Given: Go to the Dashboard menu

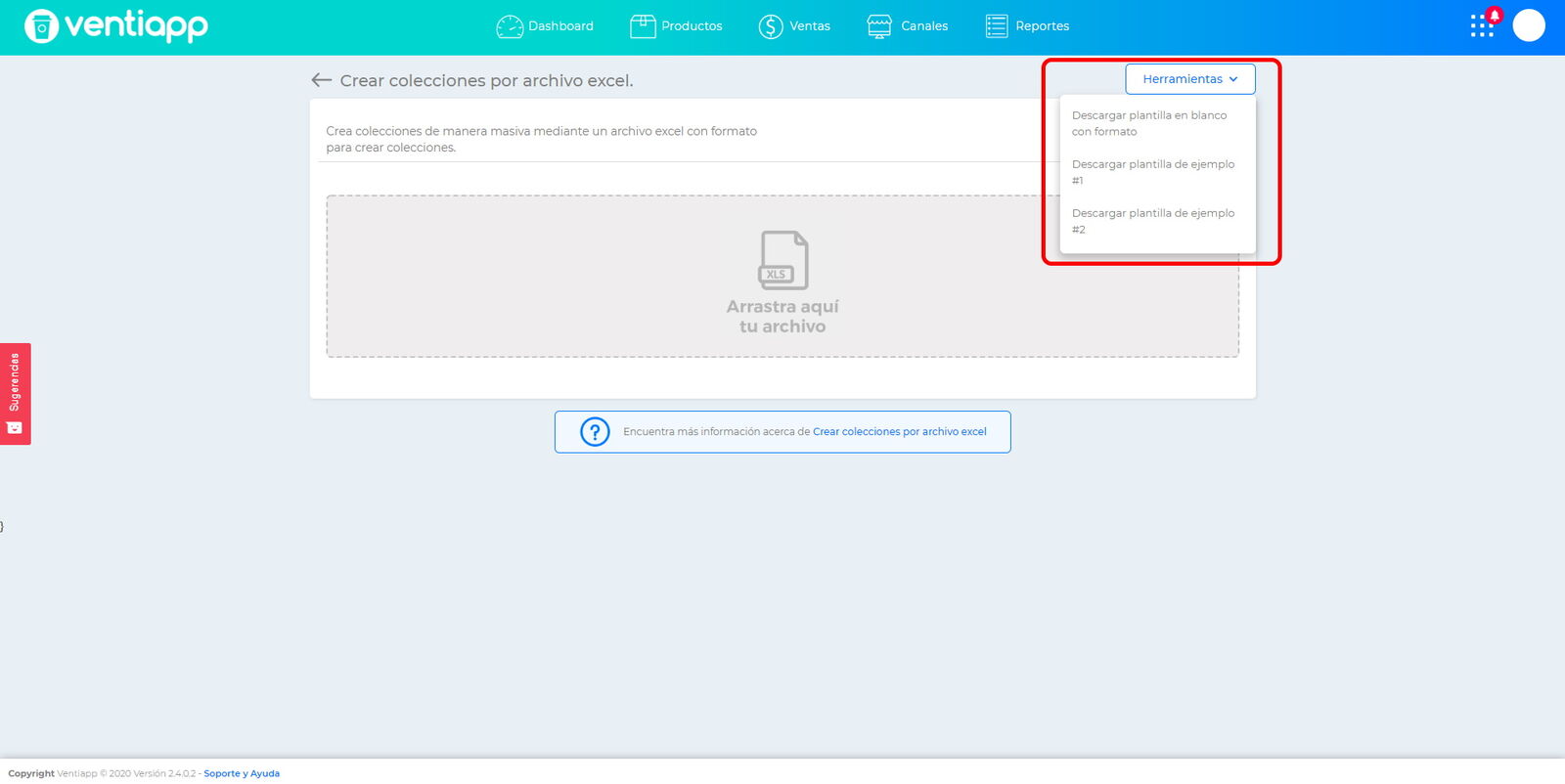Looking at the screenshot, I should [545, 26].
